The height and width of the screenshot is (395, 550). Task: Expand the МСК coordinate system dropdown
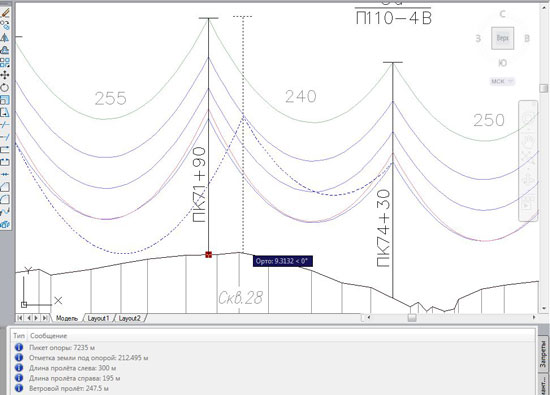502,81
